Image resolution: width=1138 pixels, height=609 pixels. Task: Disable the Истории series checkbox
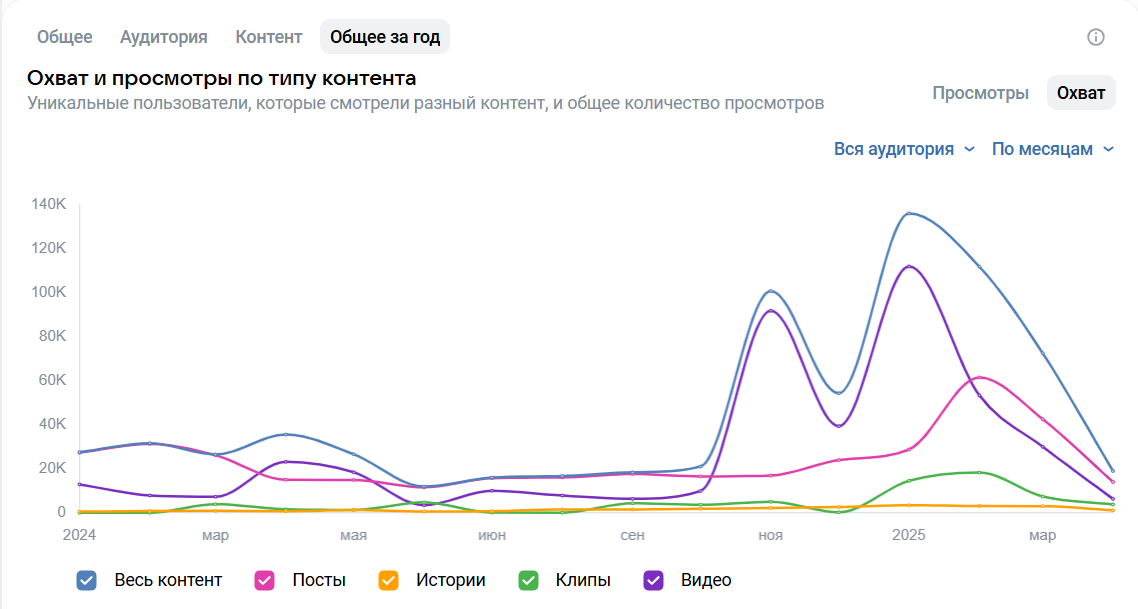click(x=388, y=580)
